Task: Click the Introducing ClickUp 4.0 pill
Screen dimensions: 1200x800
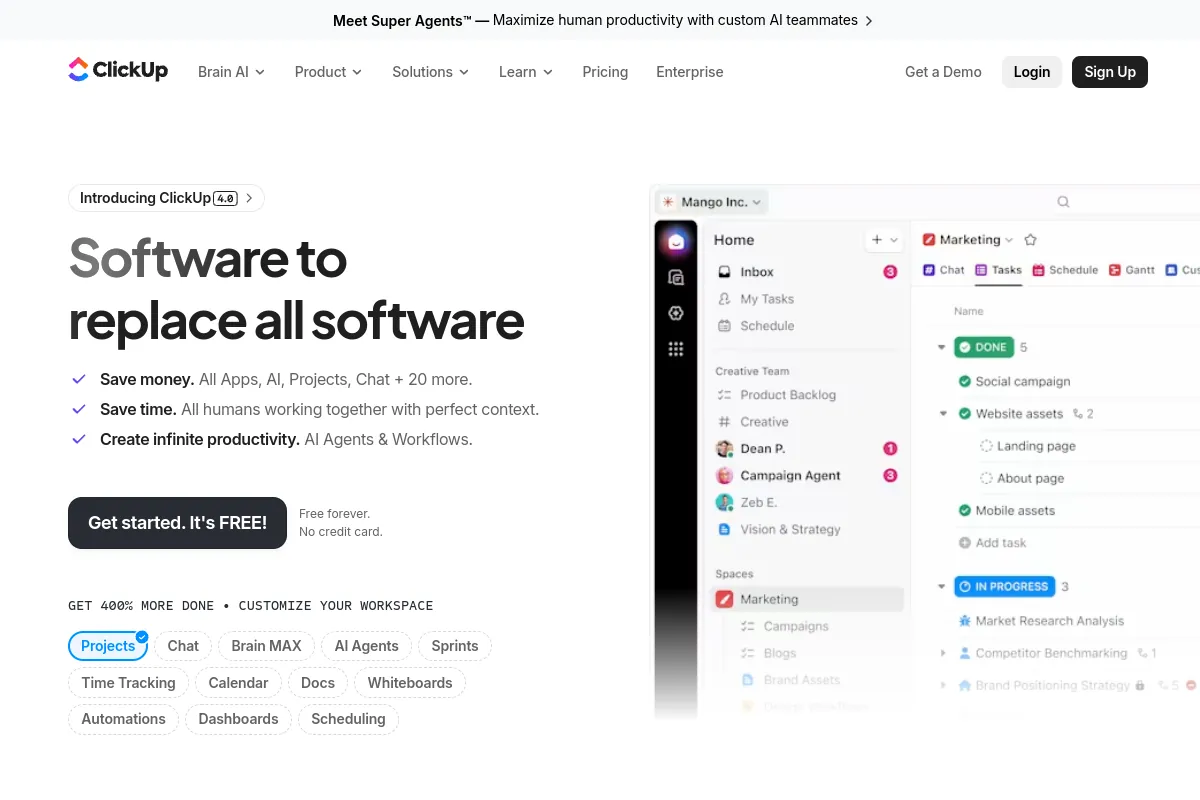Action: (x=166, y=198)
